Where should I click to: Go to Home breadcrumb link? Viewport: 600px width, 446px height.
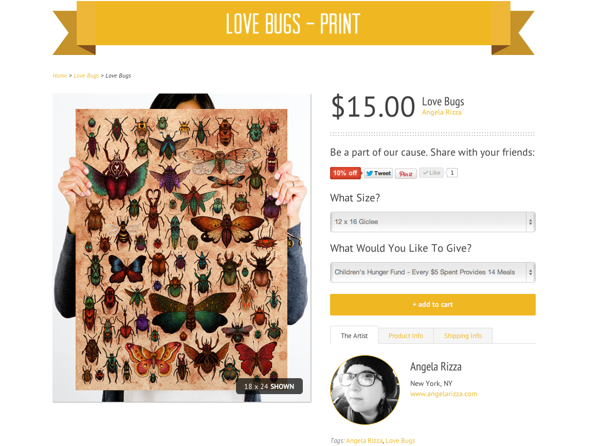(x=60, y=76)
